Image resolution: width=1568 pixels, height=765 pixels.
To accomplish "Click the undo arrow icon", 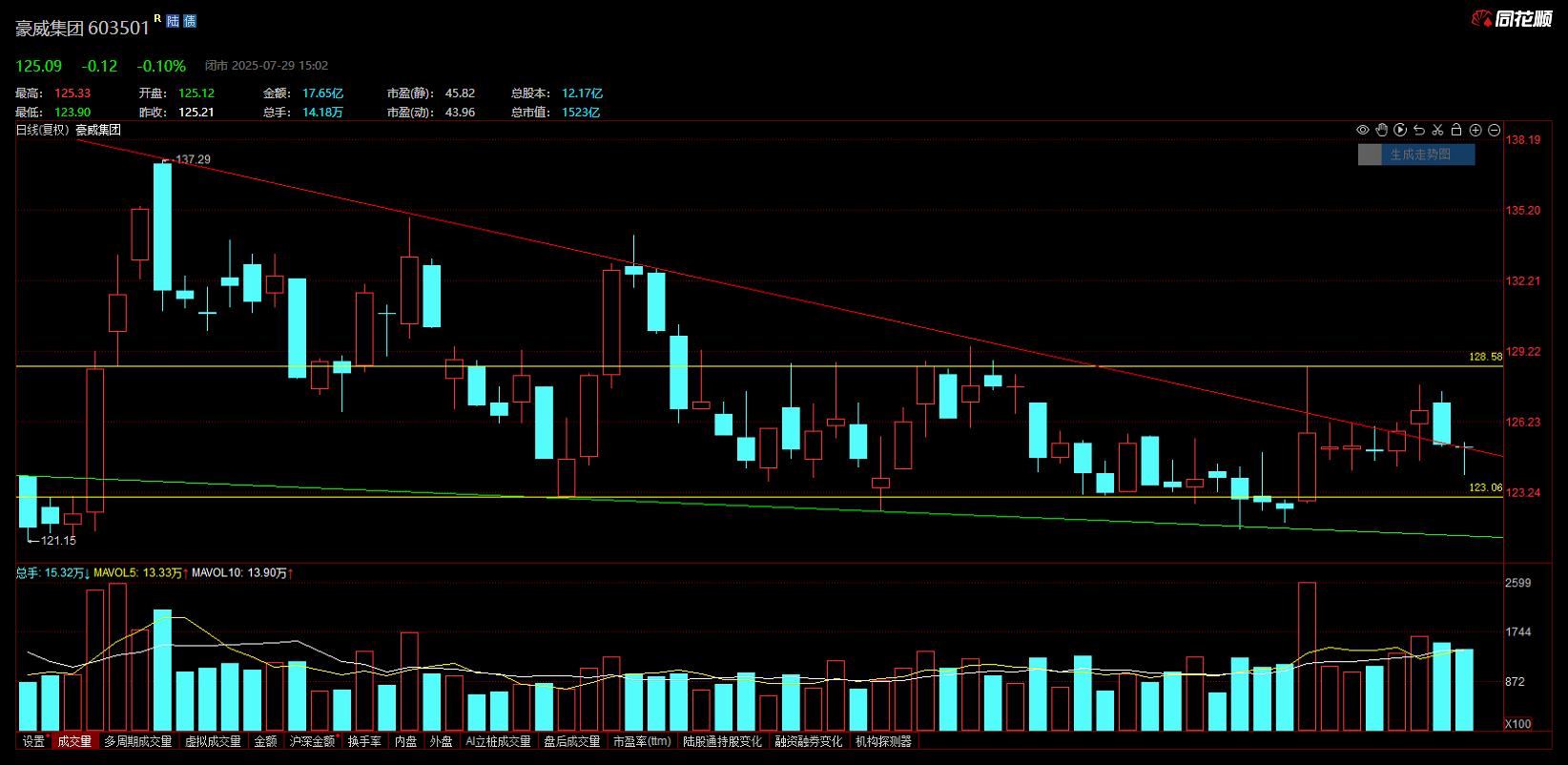I will coord(1418,130).
